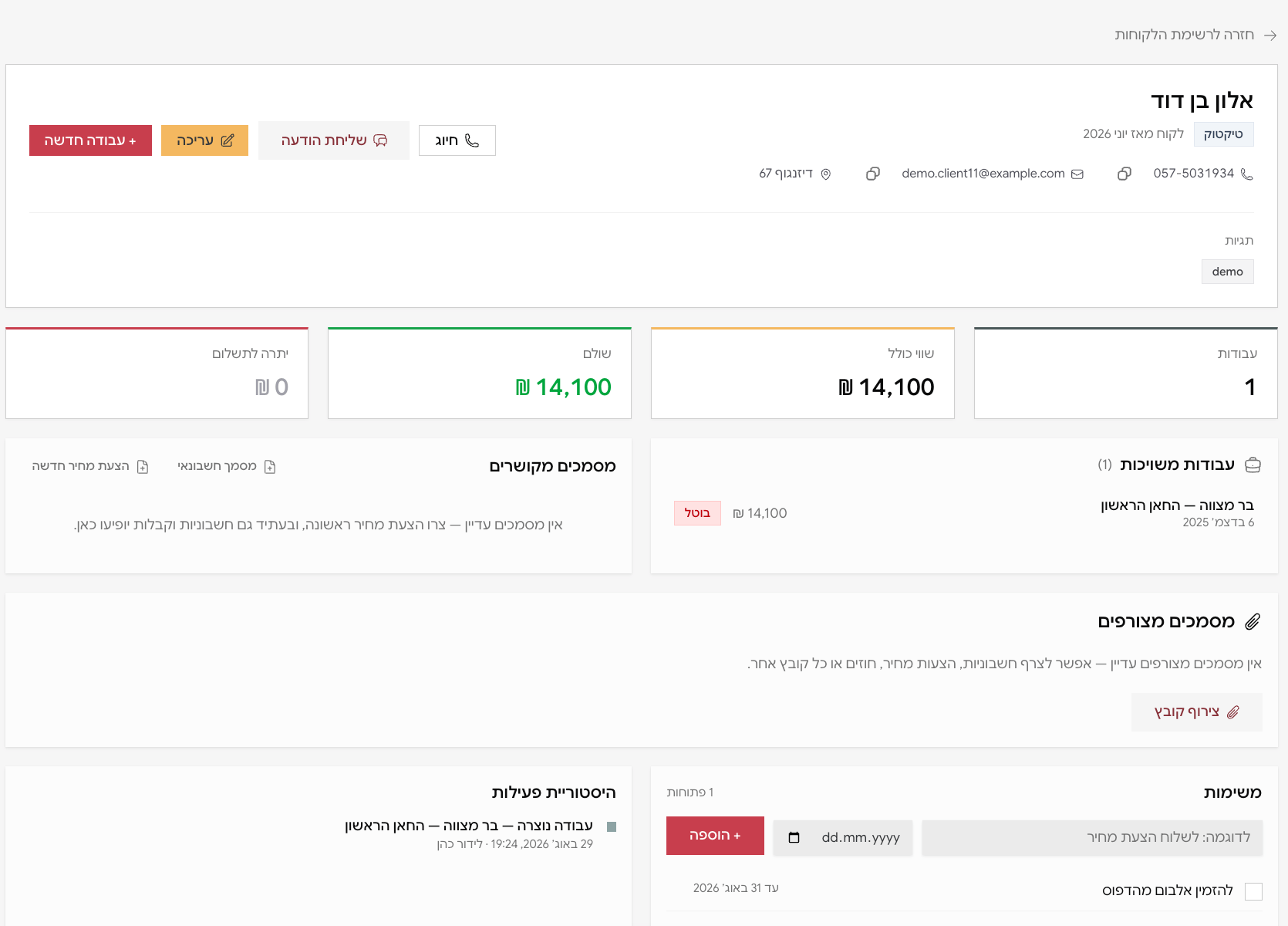Check the להזמין אלבום מהדפוס task
The width and height of the screenshot is (1288, 926).
(1254, 891)
